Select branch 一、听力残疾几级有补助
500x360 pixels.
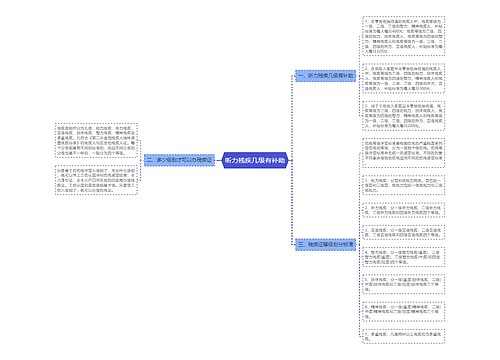(325, 76)
